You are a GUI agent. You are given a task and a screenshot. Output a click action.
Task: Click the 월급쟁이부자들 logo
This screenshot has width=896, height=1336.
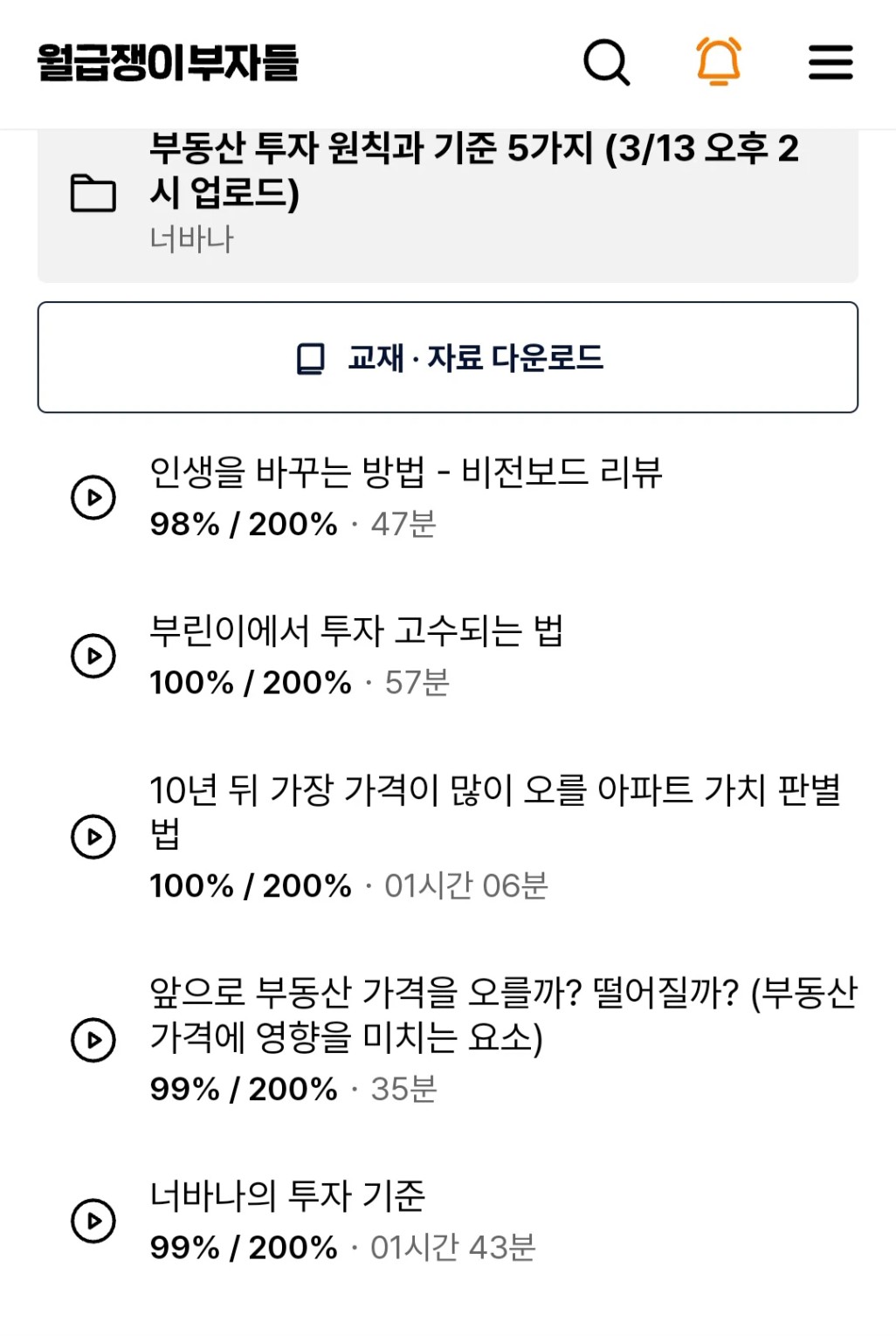[168, 63]
